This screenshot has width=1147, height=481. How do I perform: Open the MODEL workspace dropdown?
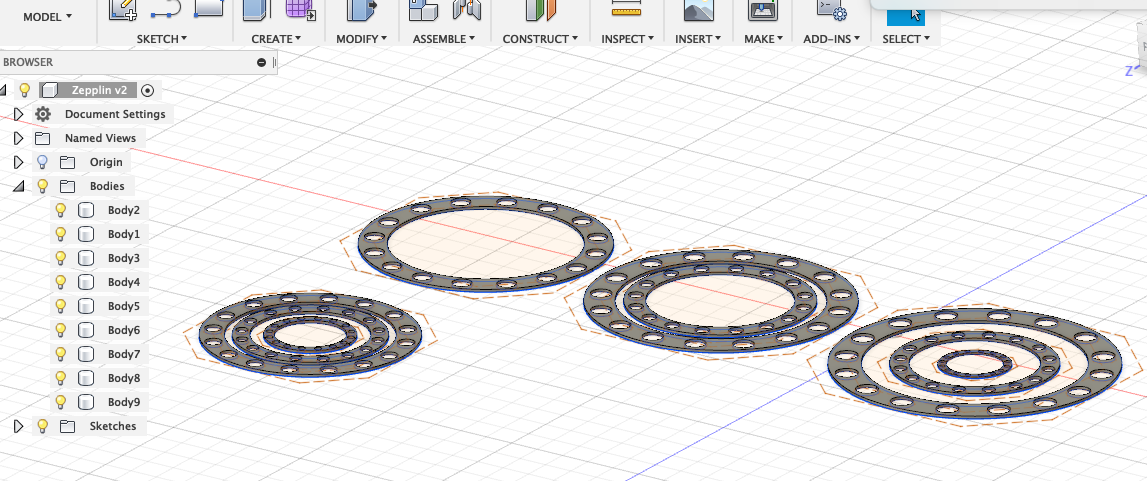(48, 16)
